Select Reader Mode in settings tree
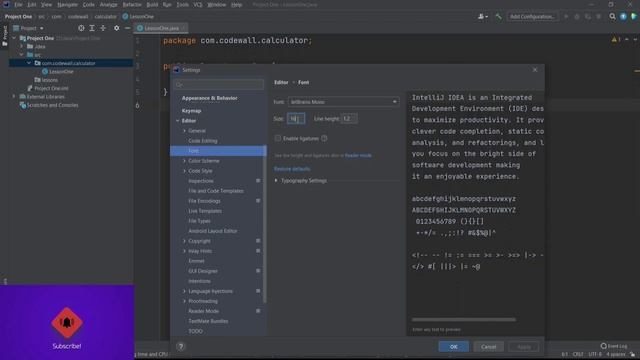The width and height of the screenshot is (640, 360). coord(204,311)
